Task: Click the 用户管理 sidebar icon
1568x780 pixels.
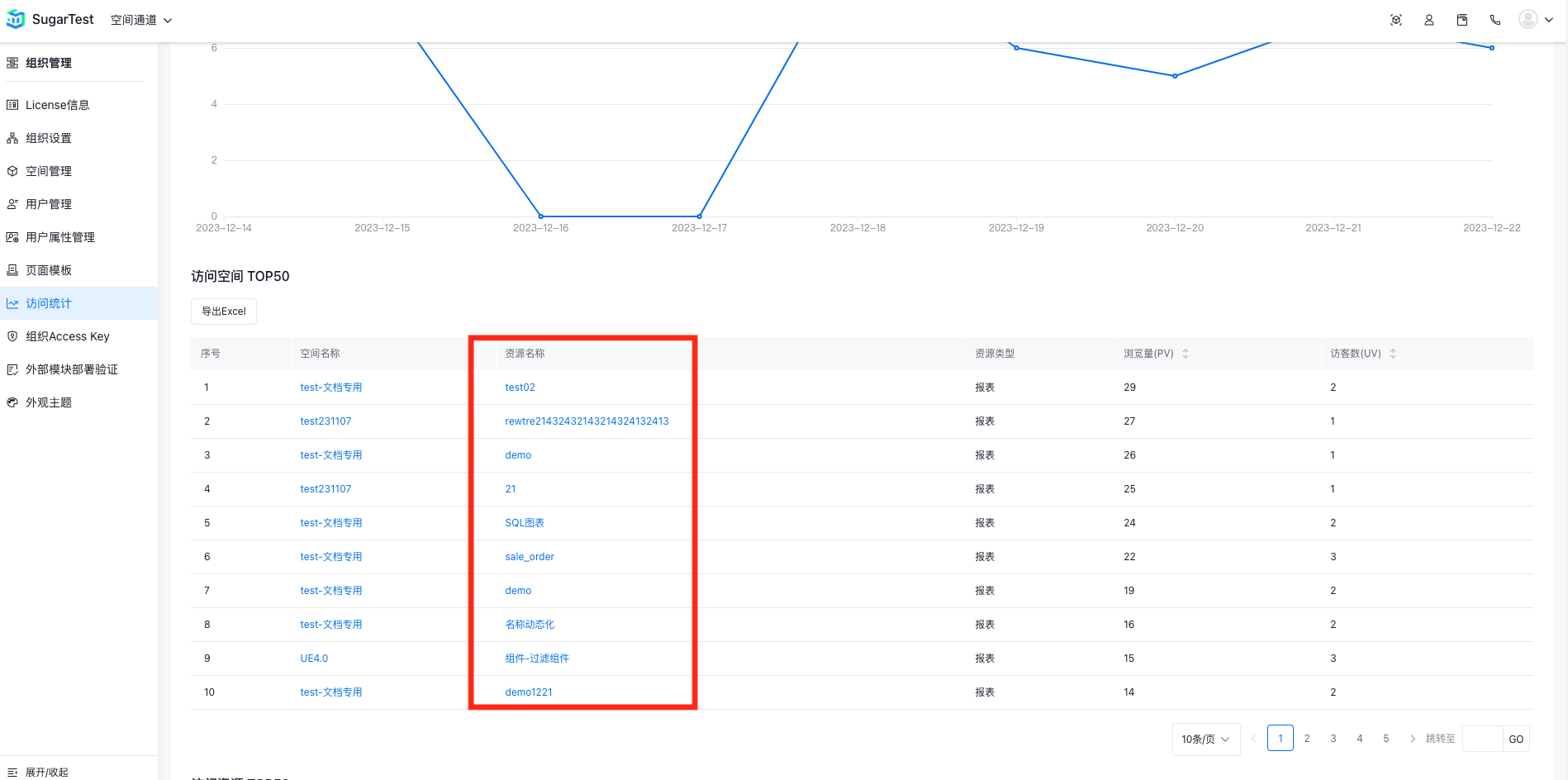Action: click(x=12, y=204)
